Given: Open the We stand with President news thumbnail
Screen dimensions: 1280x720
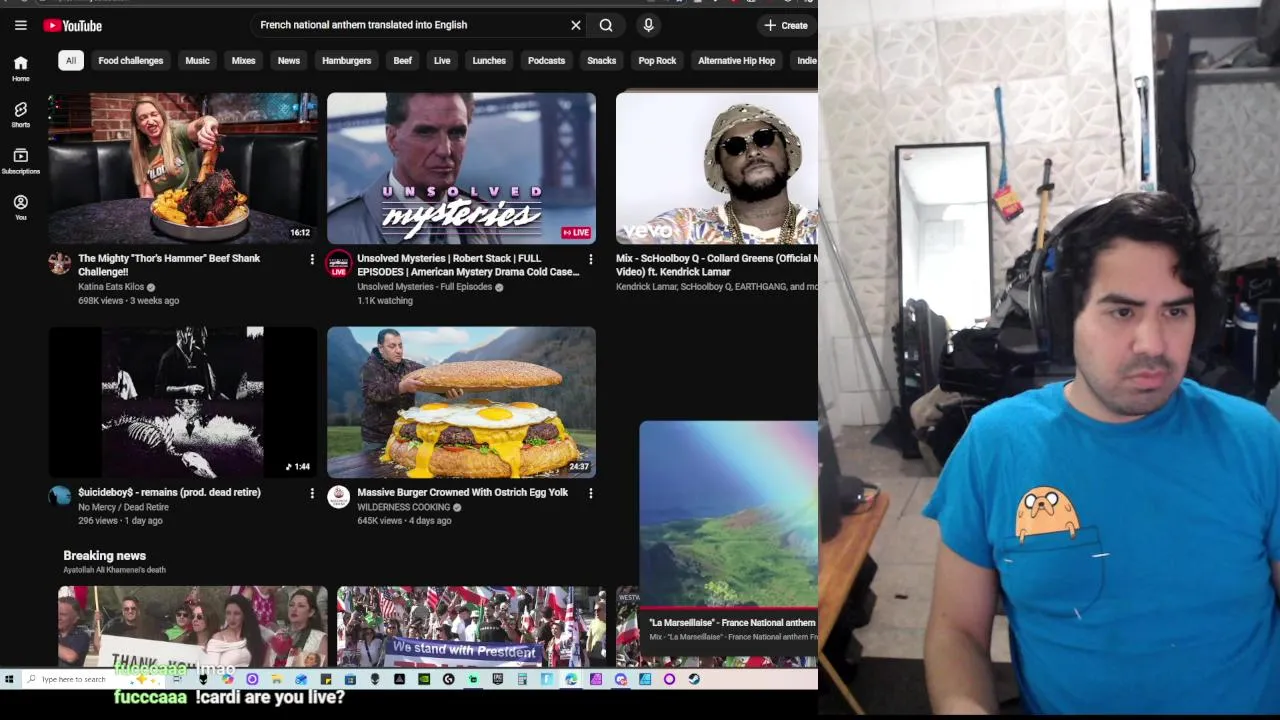Looking at the screenshot, I should [x=471, y=626].
